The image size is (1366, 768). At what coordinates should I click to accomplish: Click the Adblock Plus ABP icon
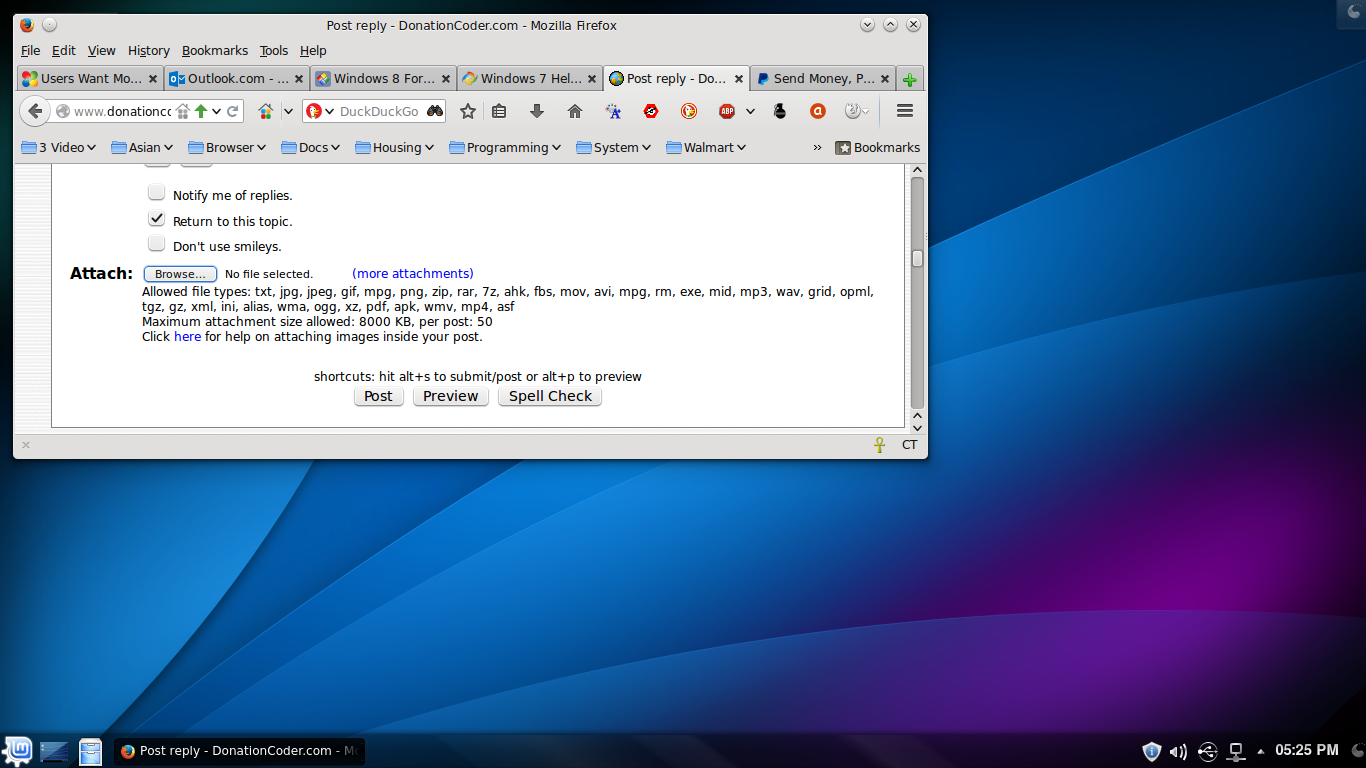727,111
